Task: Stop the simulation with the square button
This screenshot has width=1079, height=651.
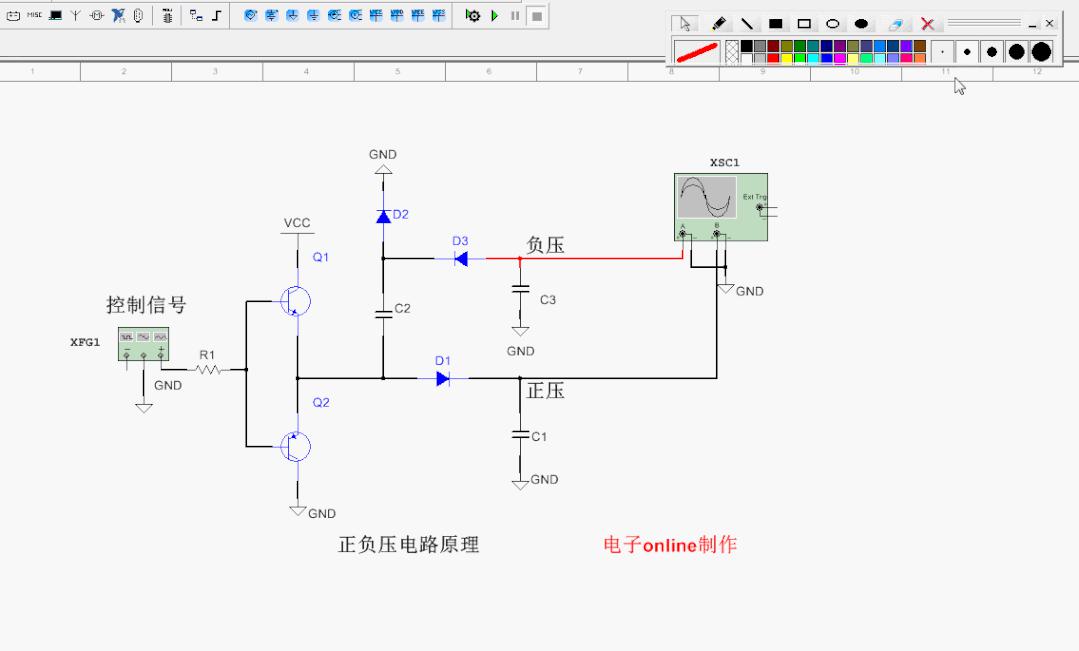Action: point(536,16)
